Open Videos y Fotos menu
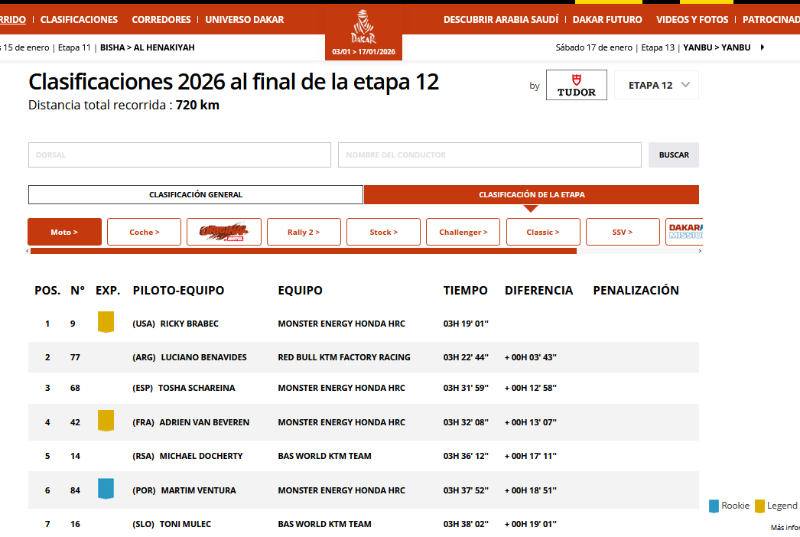 pos(692,19)
